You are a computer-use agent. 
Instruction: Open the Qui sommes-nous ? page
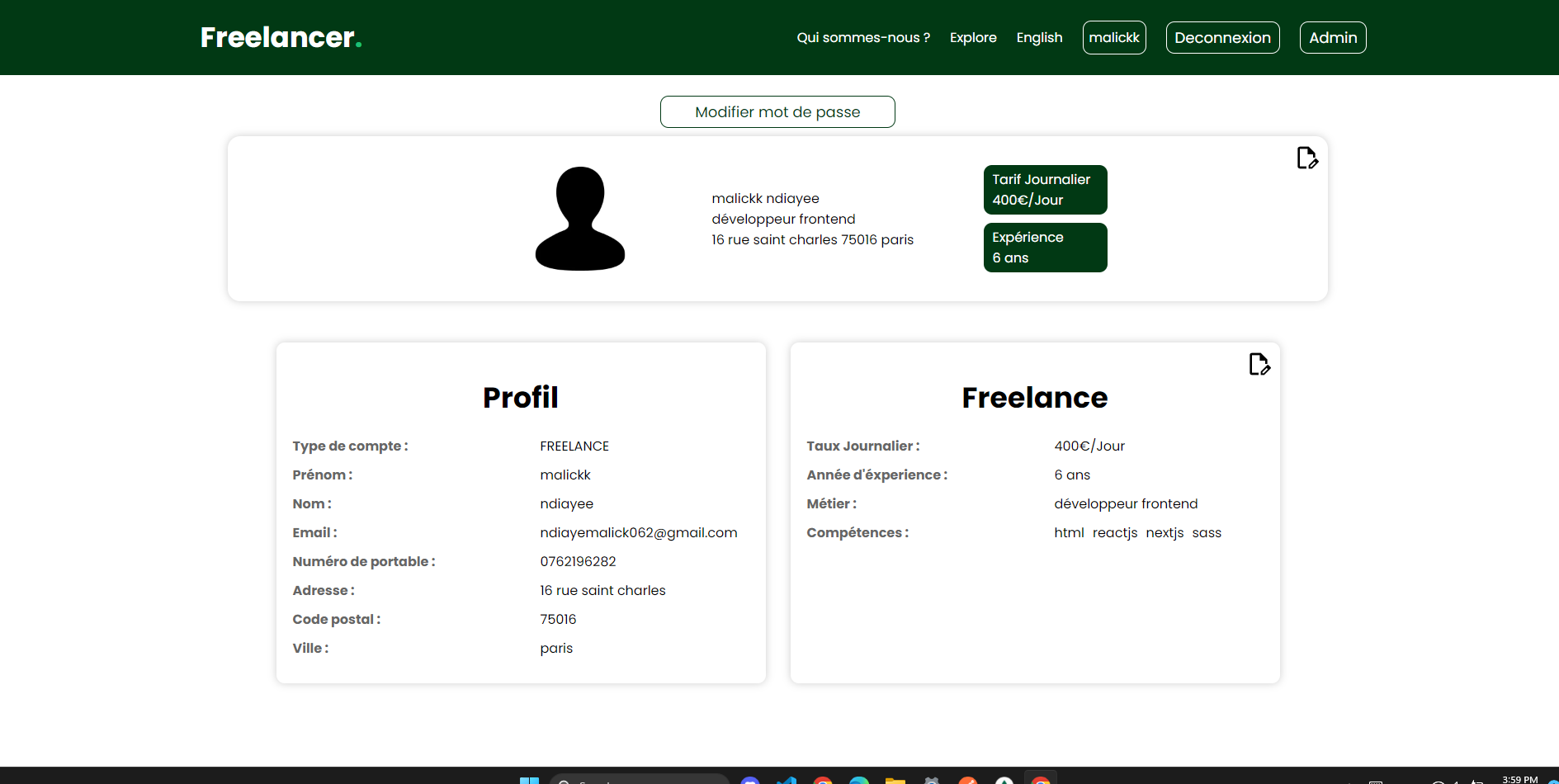(863, 38)
